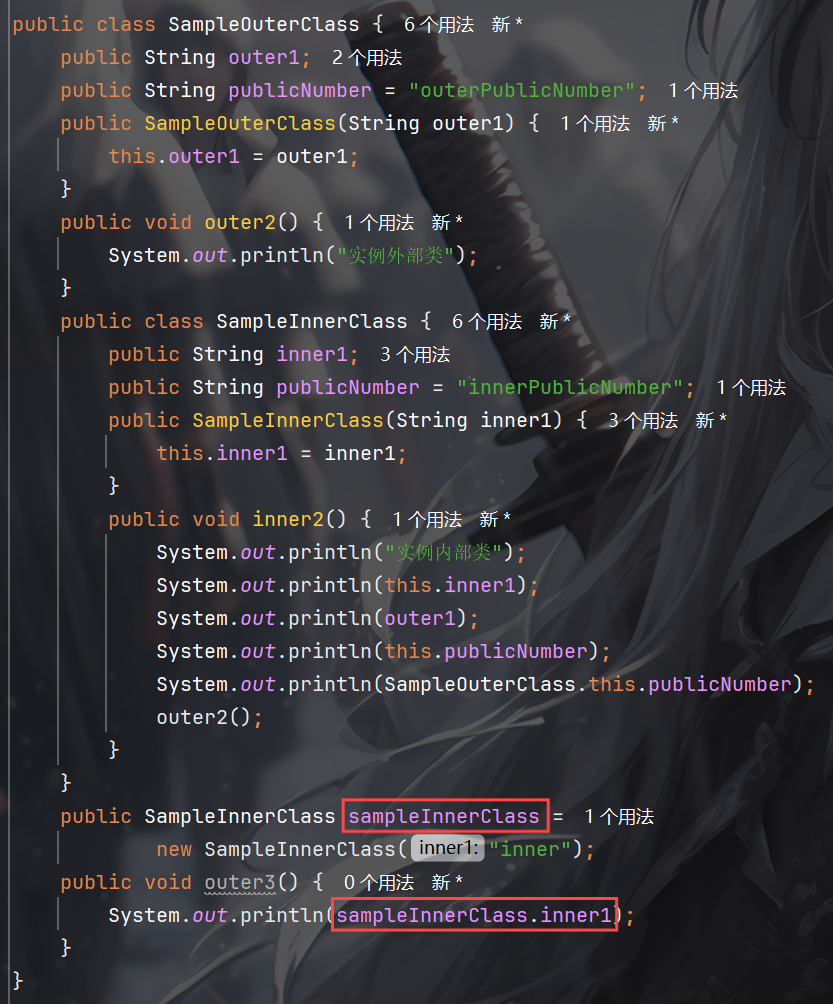The image size is (833, 1004).
Task: Open the "3 个用法" hint for inner1 field
Action: click(415, 355)
